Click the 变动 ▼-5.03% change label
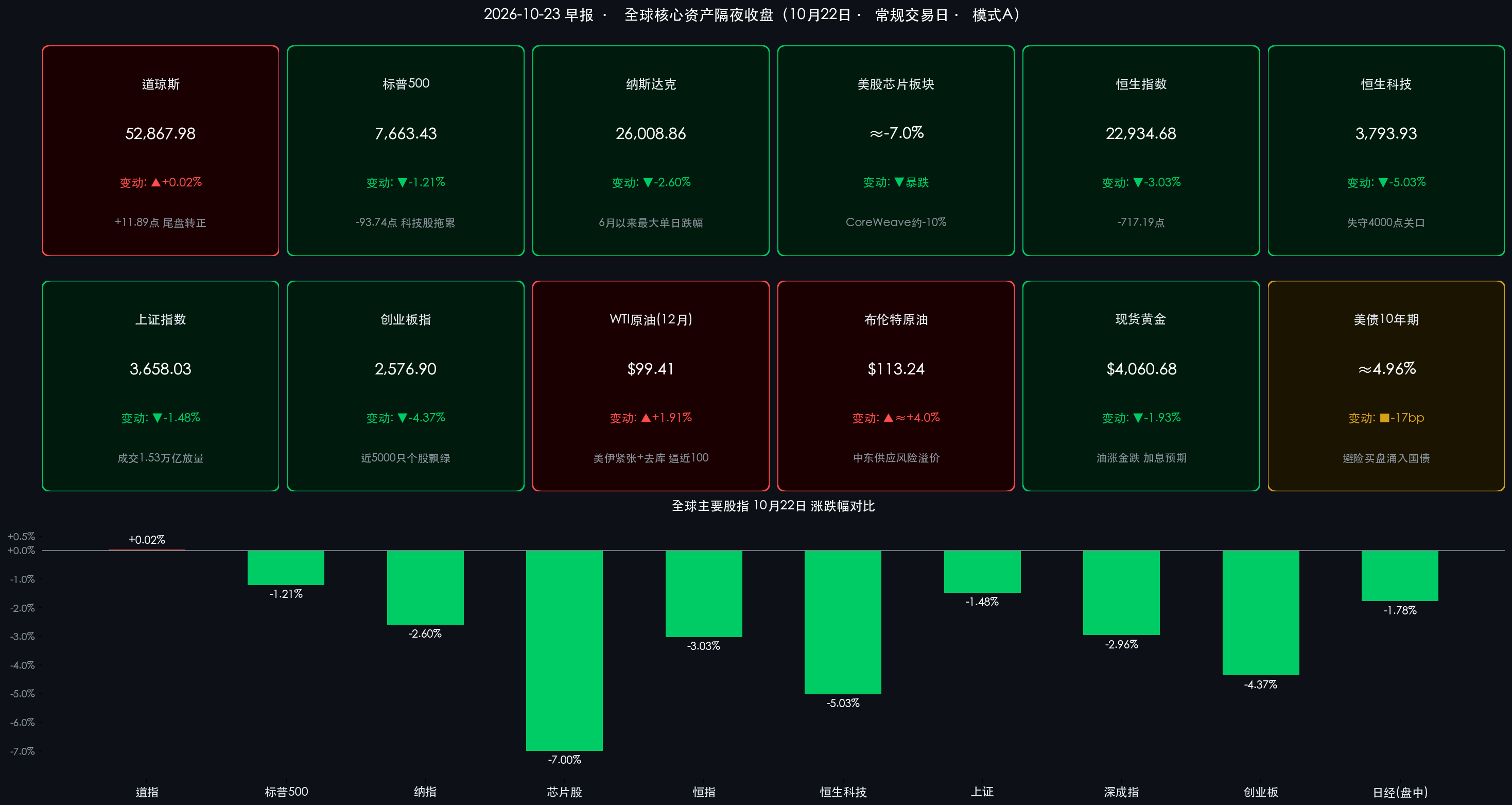Viewport: 1512px width, 805px height. click(x=1386, y=183)
